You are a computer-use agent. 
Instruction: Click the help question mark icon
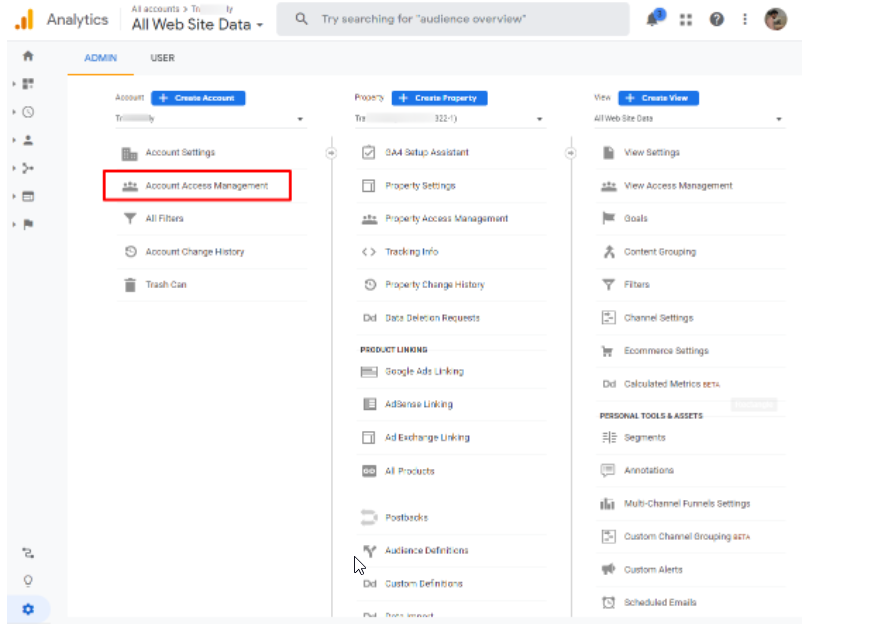click(717, 19)
